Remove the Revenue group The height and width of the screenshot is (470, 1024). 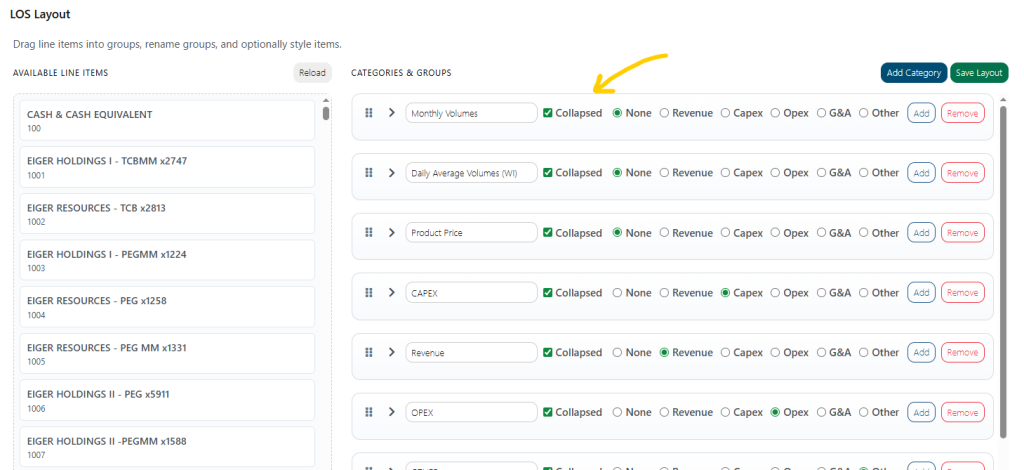(x=962, y=353)
